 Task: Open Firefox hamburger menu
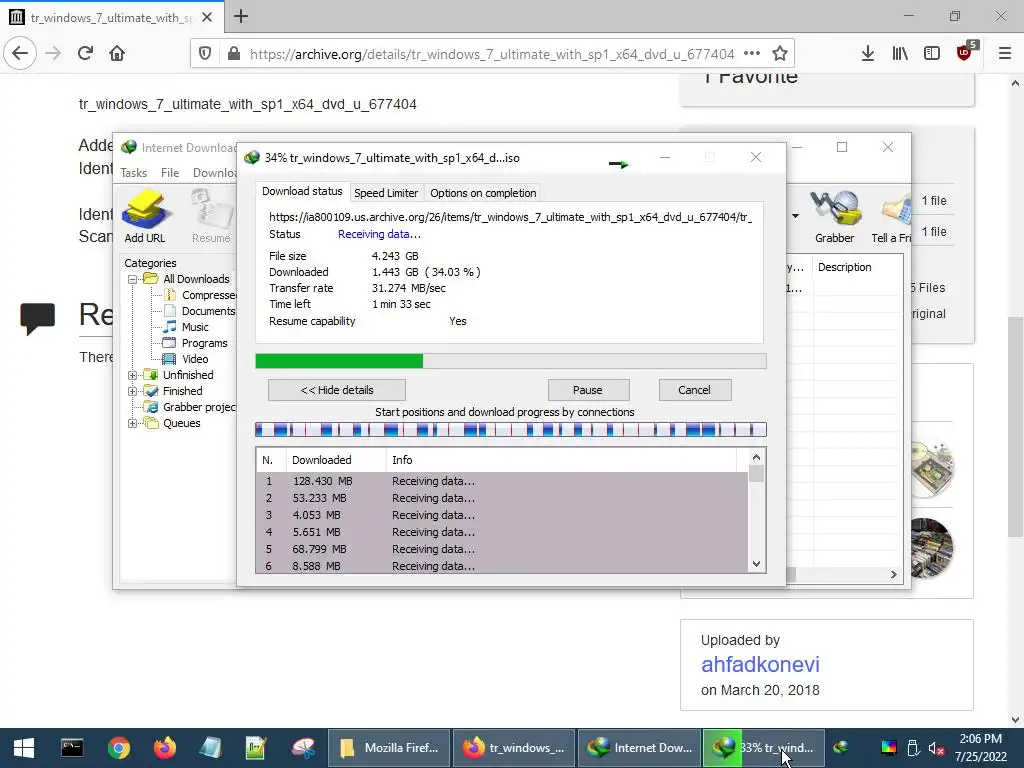(1005, 54)
